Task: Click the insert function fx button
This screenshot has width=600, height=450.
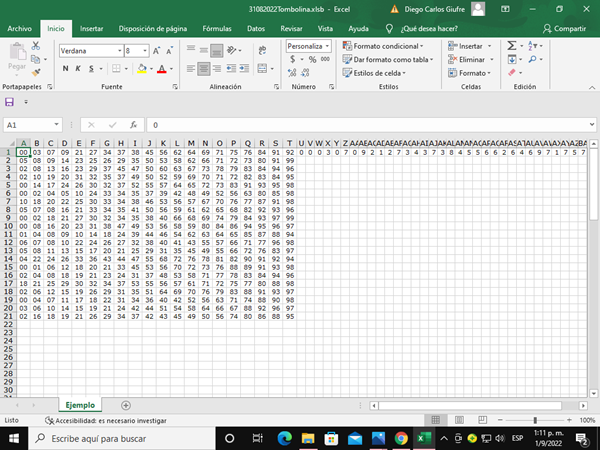Action: [133, 125]
